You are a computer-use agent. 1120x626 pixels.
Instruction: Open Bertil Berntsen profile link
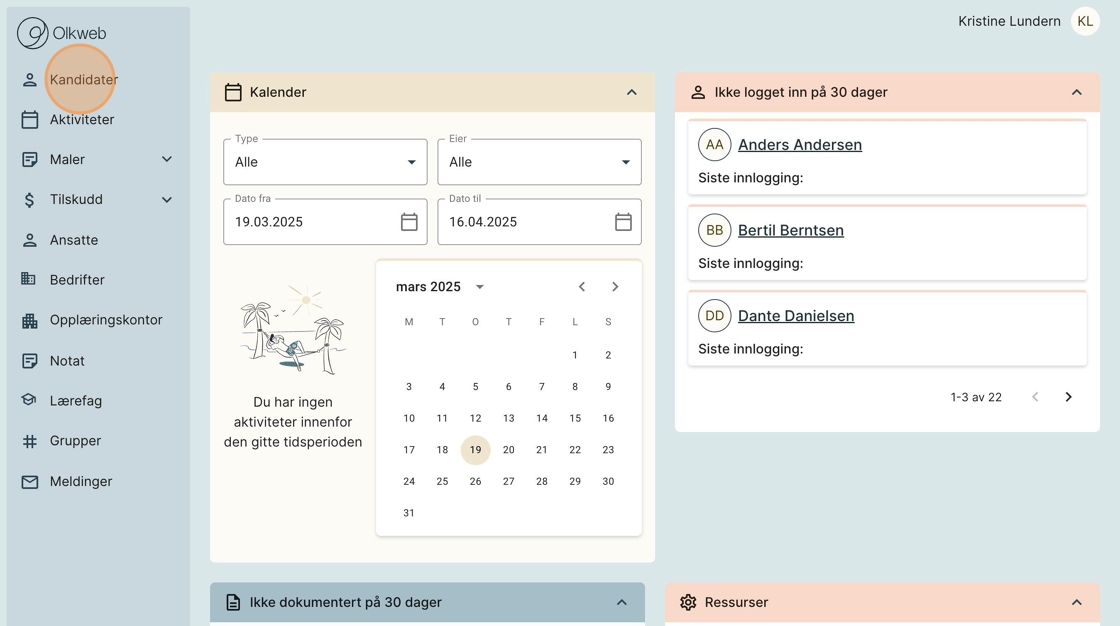click(791, 230)
